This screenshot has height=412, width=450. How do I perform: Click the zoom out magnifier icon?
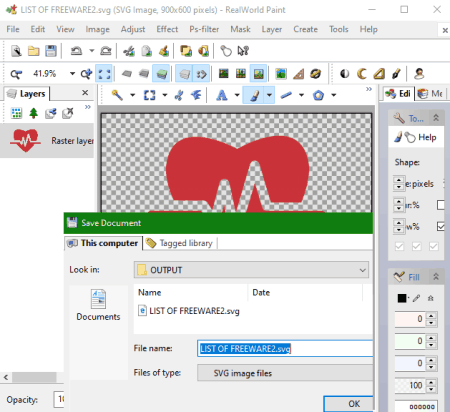pos(16,74)
